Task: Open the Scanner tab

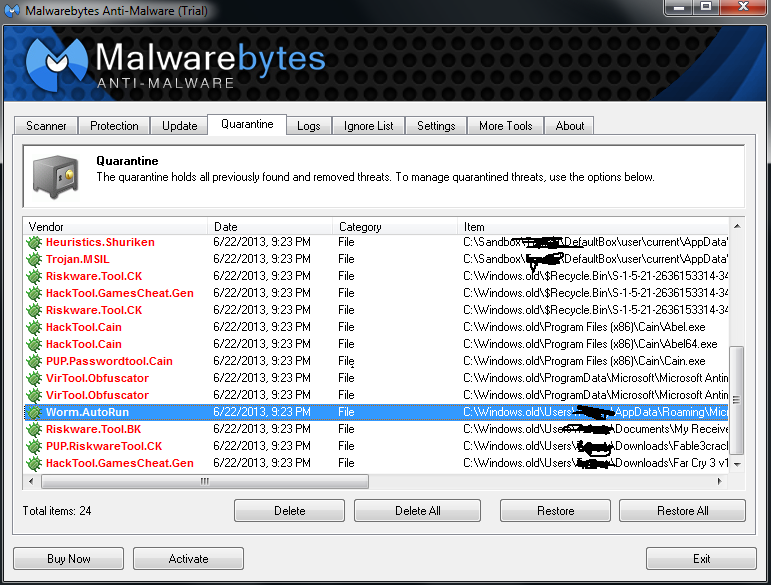Action: click(x=46, y=126)
